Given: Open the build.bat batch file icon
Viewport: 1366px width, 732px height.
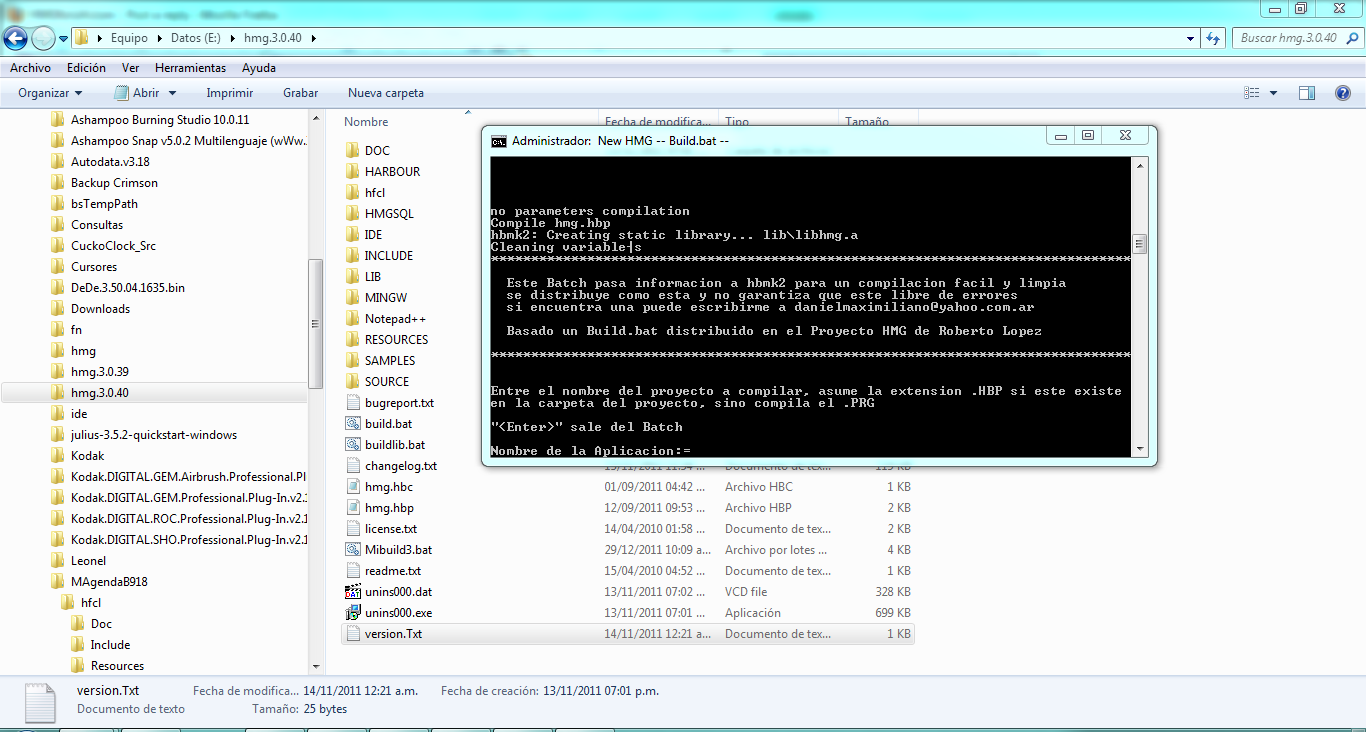Looking at the screenshot, I should tap(352, 424).
